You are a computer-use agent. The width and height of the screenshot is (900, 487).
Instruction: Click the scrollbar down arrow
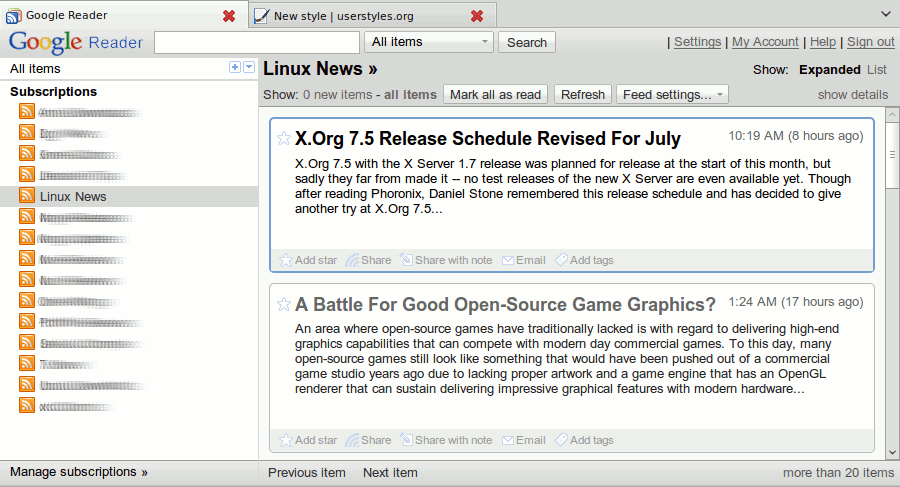(892, 453)
